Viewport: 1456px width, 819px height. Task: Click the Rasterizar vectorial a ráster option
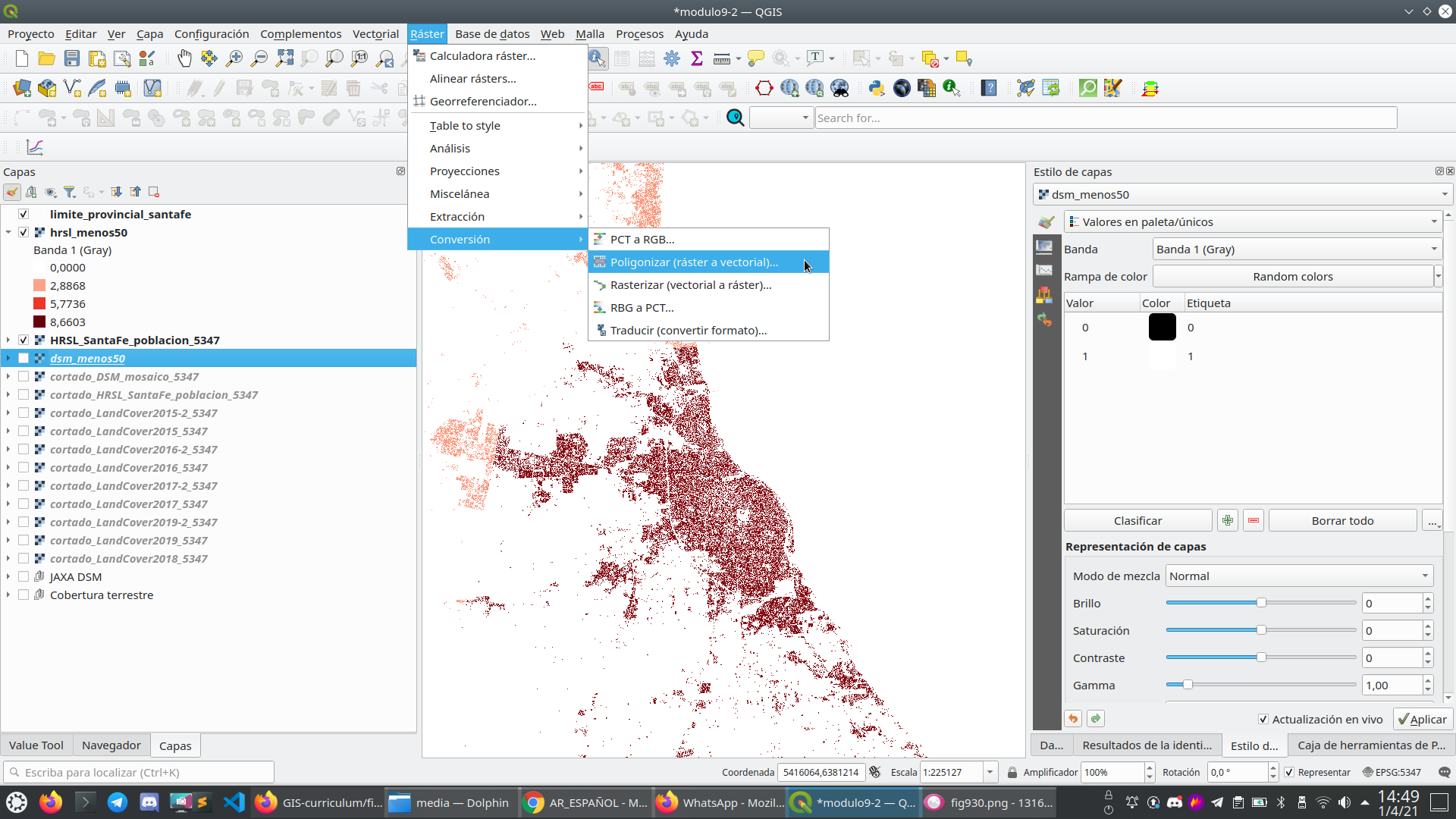point(691,285)
